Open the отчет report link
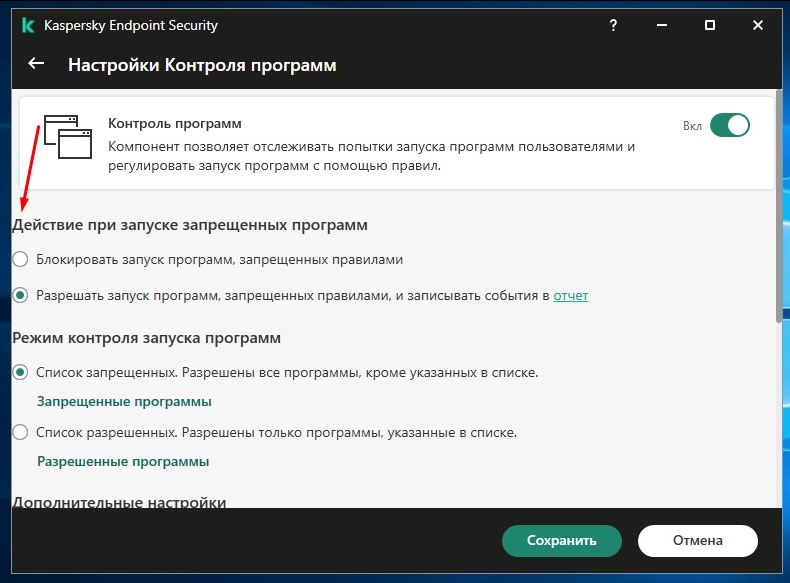Viewport: 790px width, 583px height. point(570,296)
